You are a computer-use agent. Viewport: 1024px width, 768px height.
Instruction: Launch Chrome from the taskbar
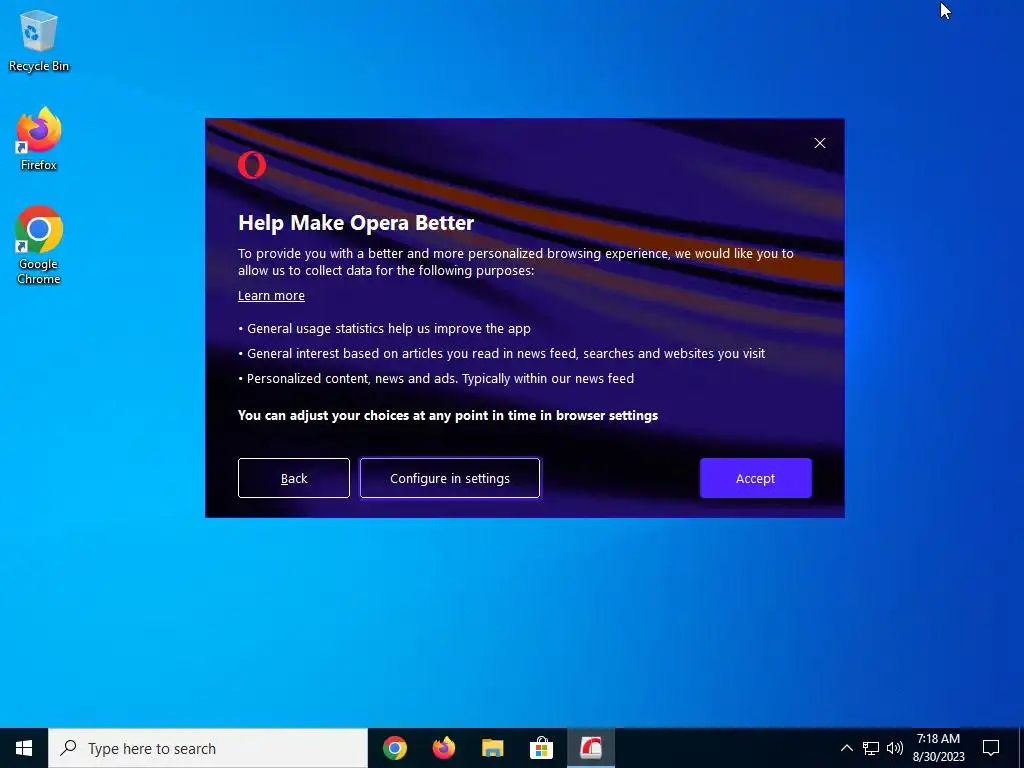(x=394, y=748)
